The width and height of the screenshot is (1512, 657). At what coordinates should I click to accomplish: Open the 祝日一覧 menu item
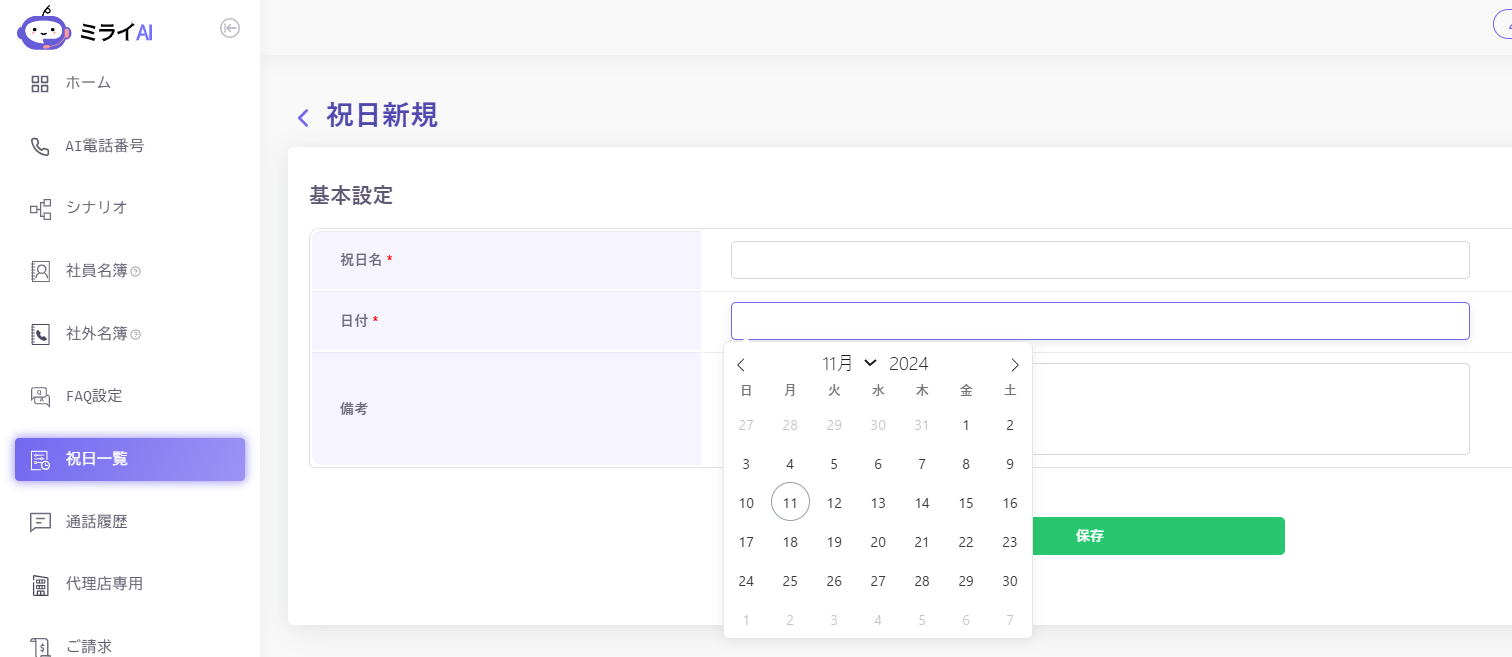point(130,459)
